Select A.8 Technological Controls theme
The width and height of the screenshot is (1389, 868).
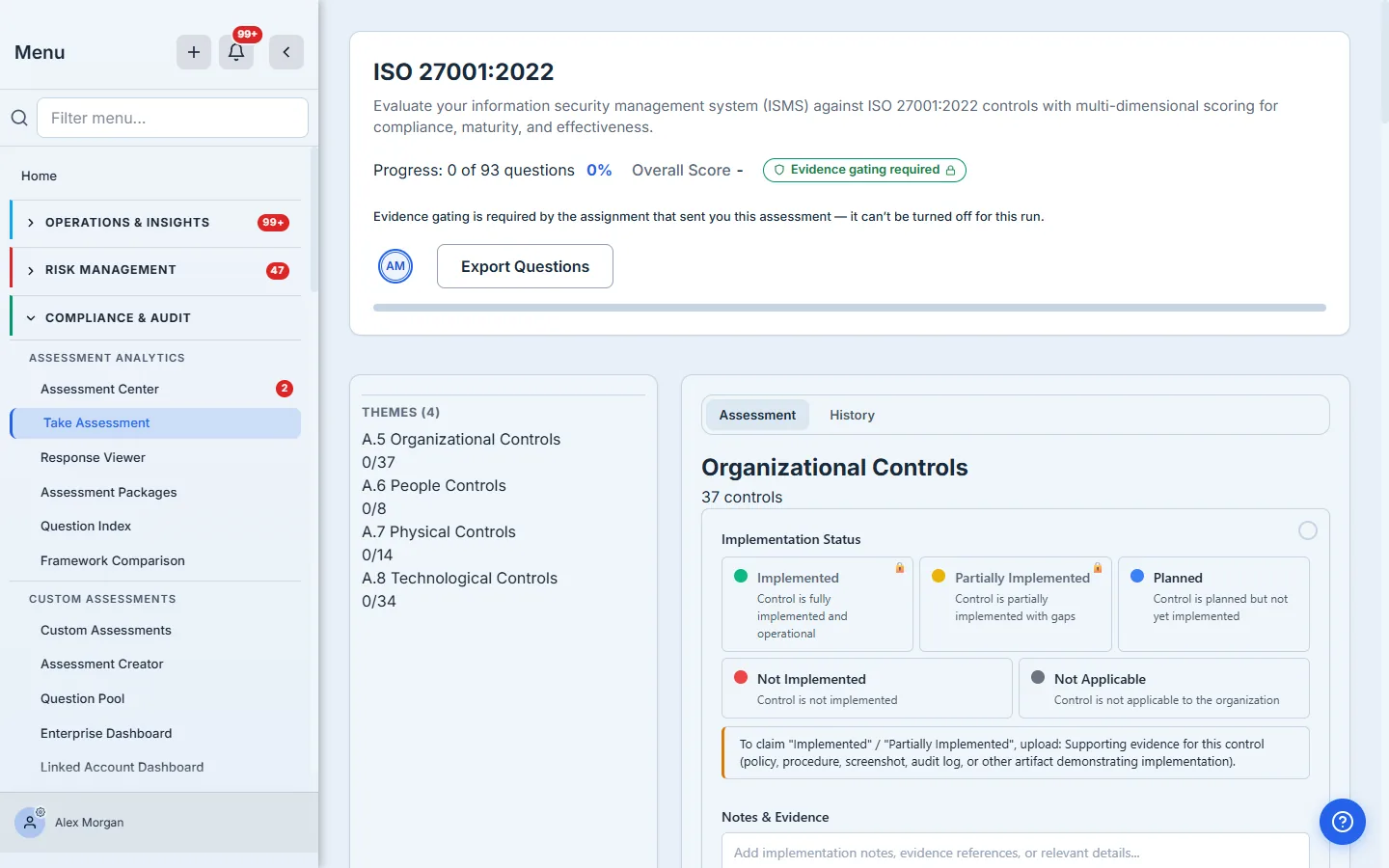[460, 579]
